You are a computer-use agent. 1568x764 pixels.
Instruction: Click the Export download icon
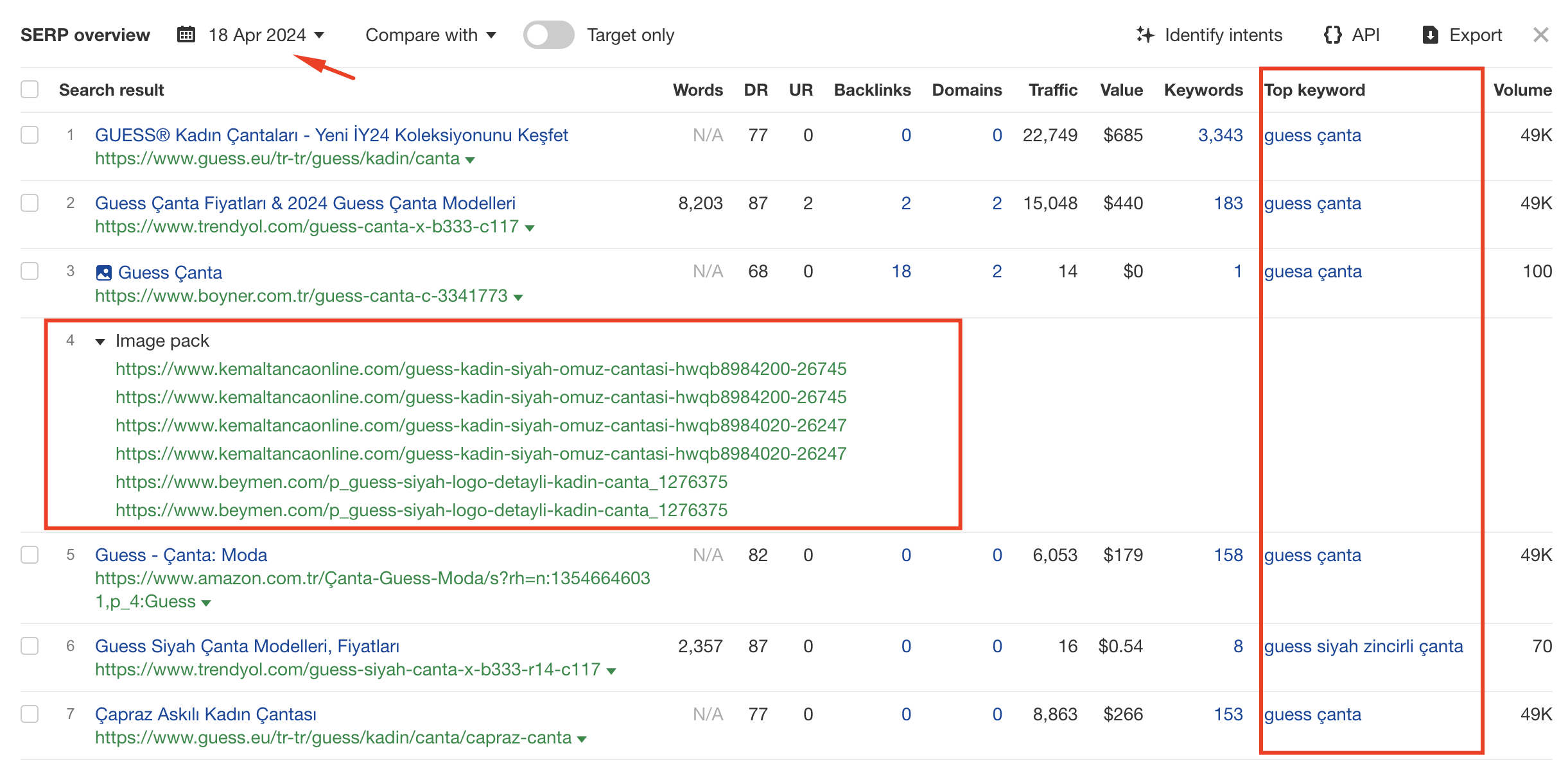click(x=1430, y=35)
